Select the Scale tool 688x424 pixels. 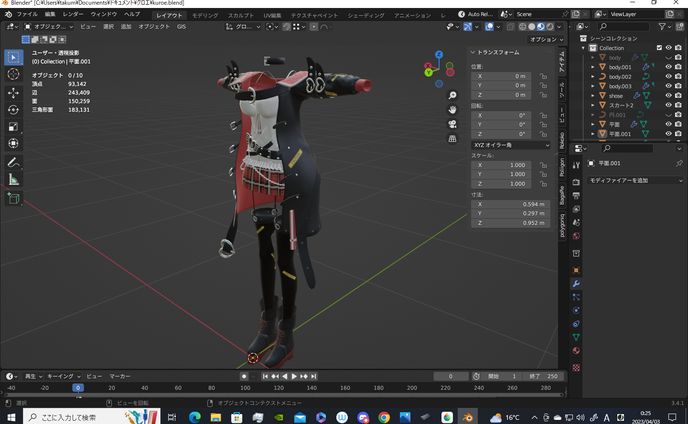point(13,127)
